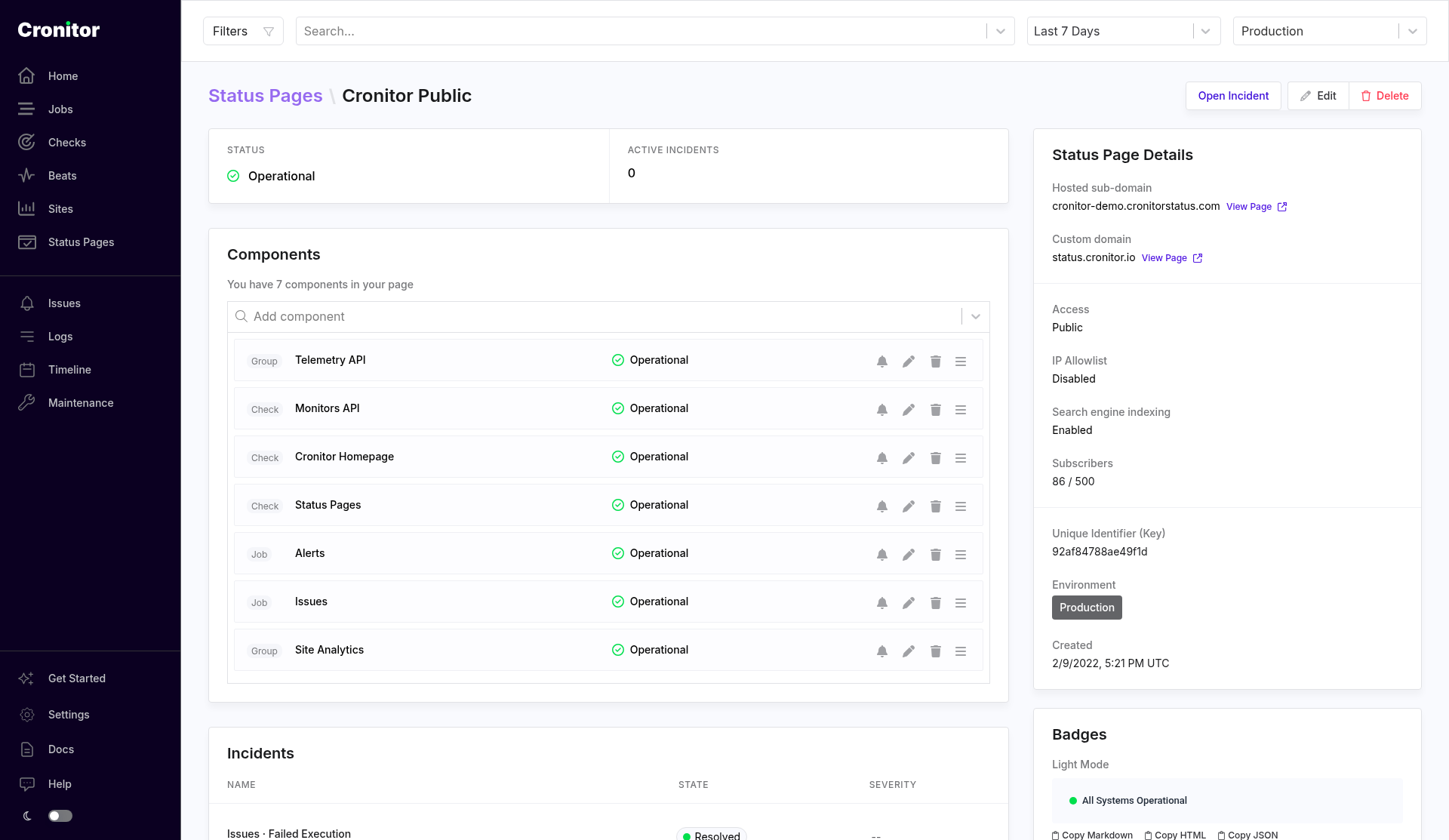Viewport: 1449px width, 840px height.
Task: Expand the Add component dropdown chevron
Action: [976, 317]
